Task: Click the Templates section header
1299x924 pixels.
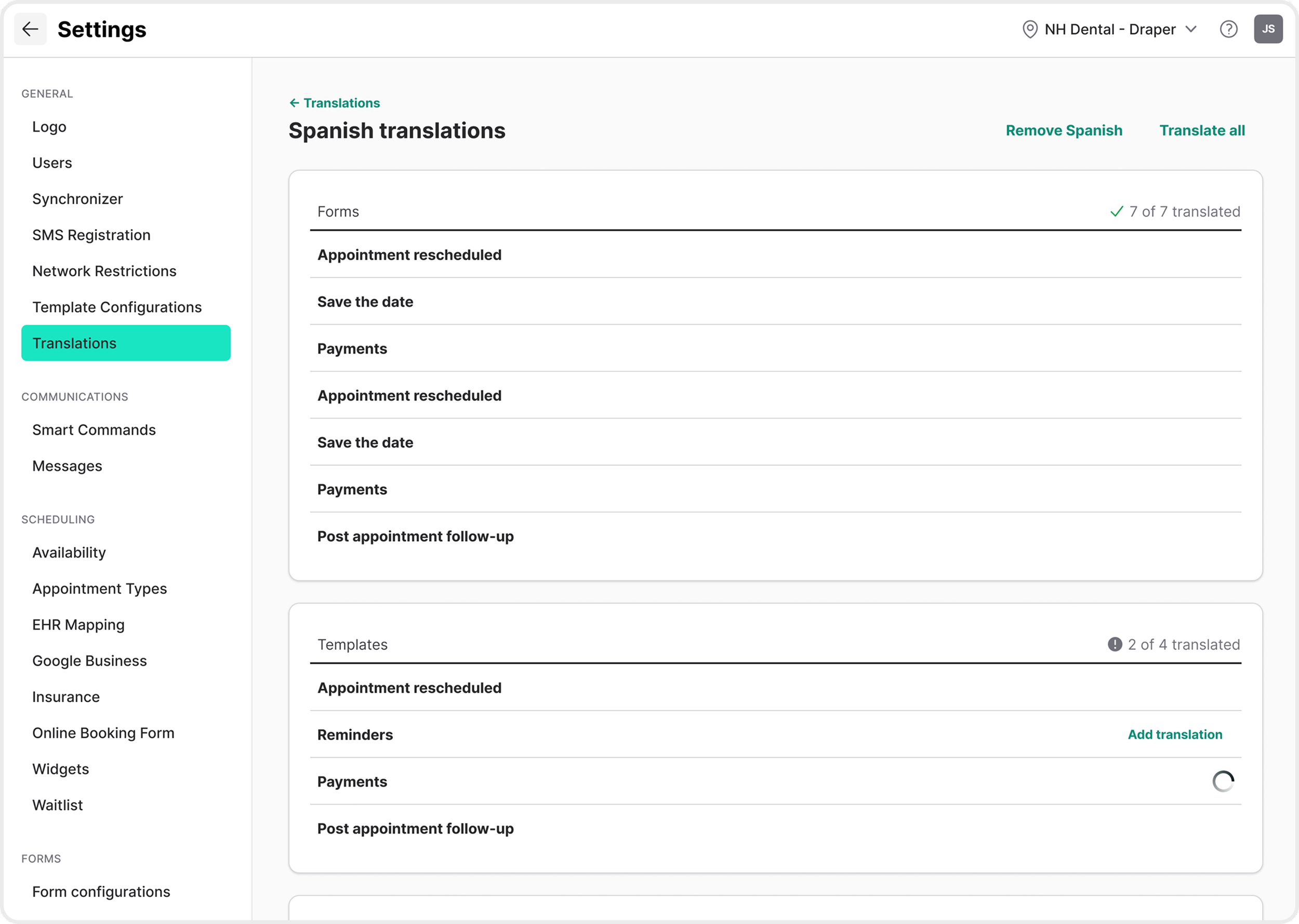Action: pos(352,645)
